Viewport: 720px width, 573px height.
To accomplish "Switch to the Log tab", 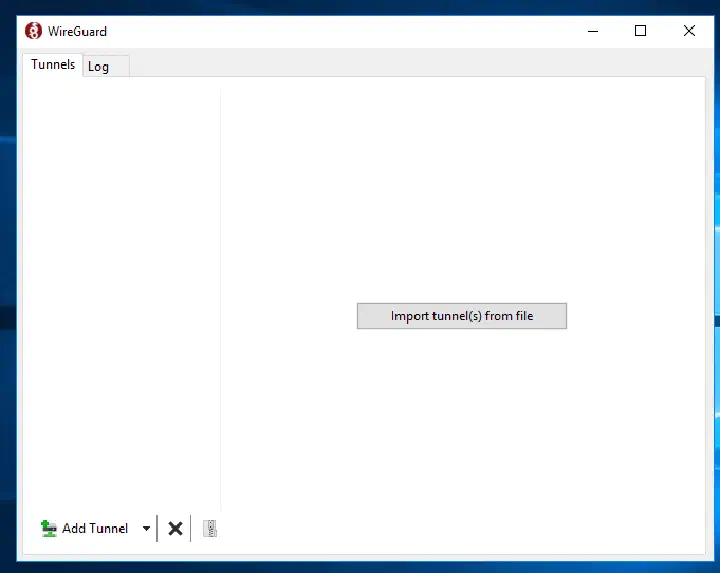I will 105,67.
